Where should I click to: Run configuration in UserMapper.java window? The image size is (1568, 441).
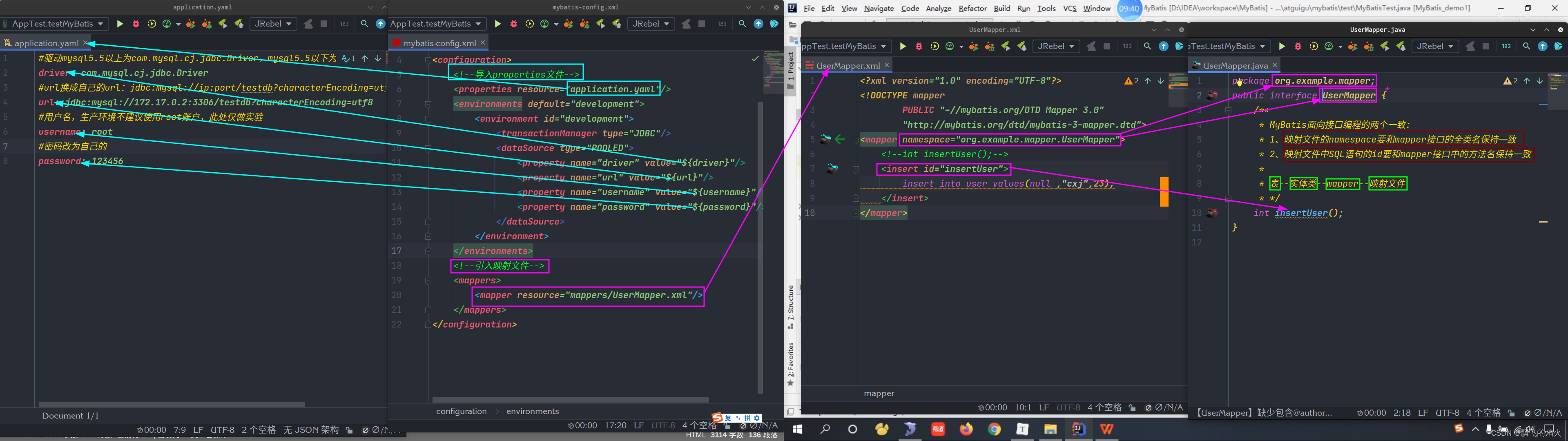tap(1282, 46)
